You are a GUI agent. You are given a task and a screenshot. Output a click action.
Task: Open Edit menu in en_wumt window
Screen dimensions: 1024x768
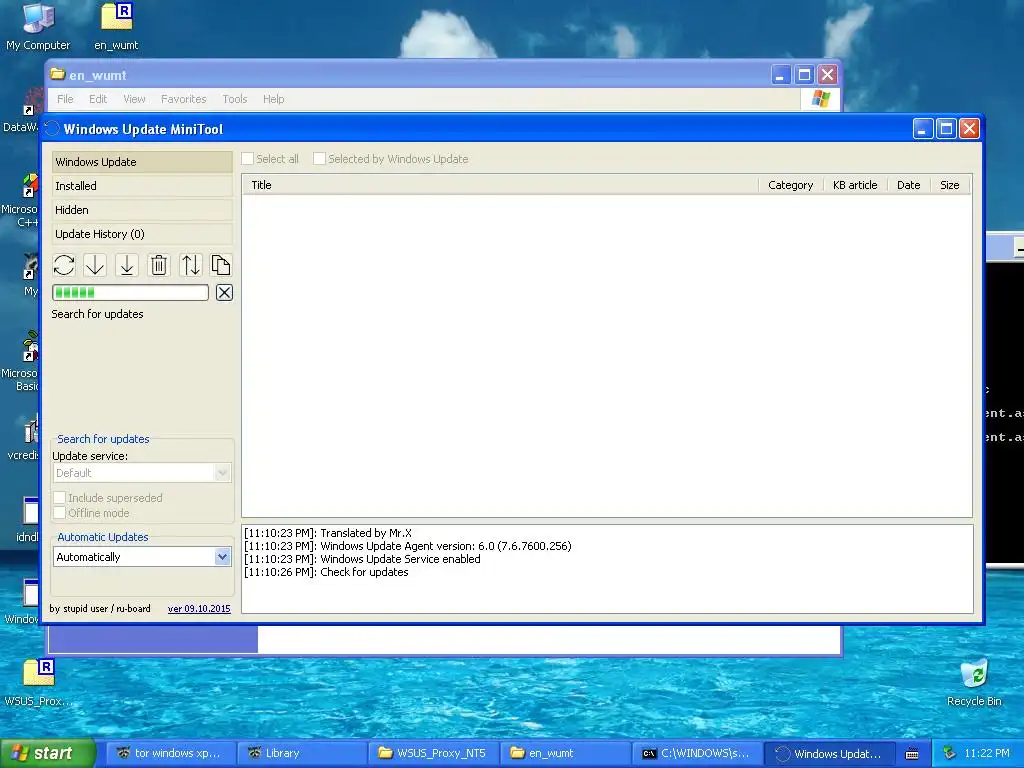pyautogui.click(x=98, y=99)
